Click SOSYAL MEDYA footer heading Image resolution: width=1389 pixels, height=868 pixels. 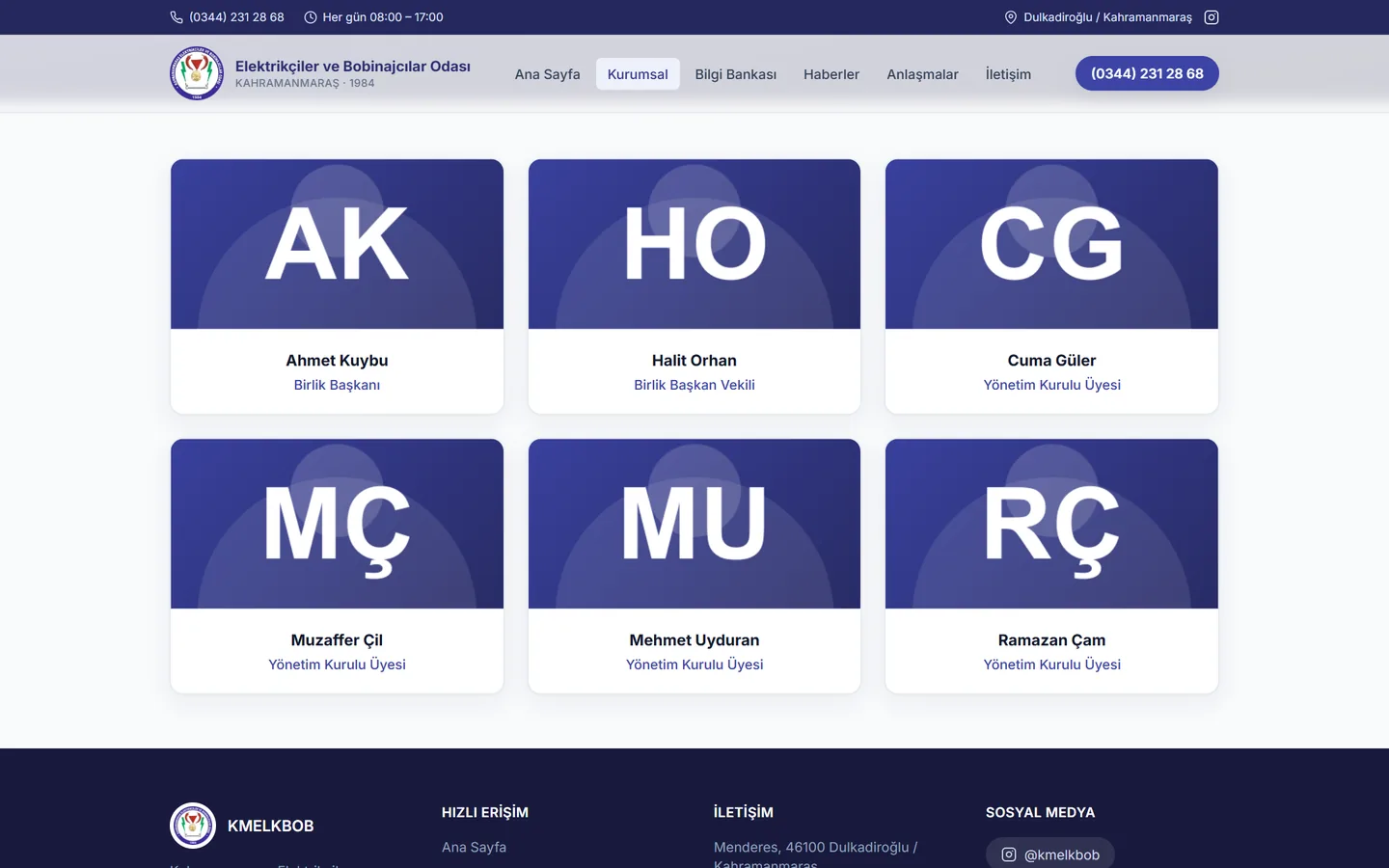[x=1040, y=812]
